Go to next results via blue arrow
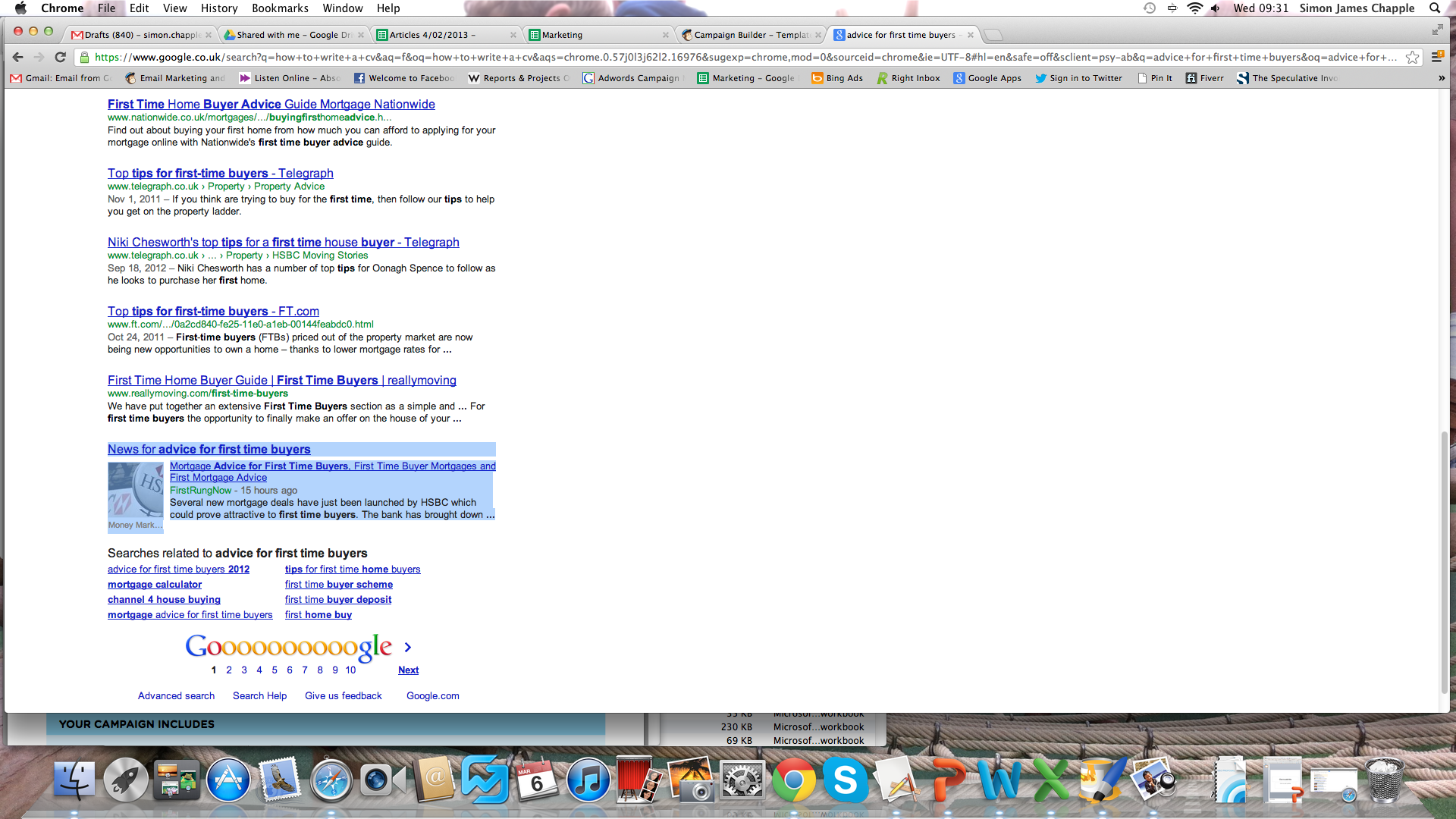Image resolution: width=1456 pixels, height=819 pixels. pyautogui.click(x=408, y=647)
